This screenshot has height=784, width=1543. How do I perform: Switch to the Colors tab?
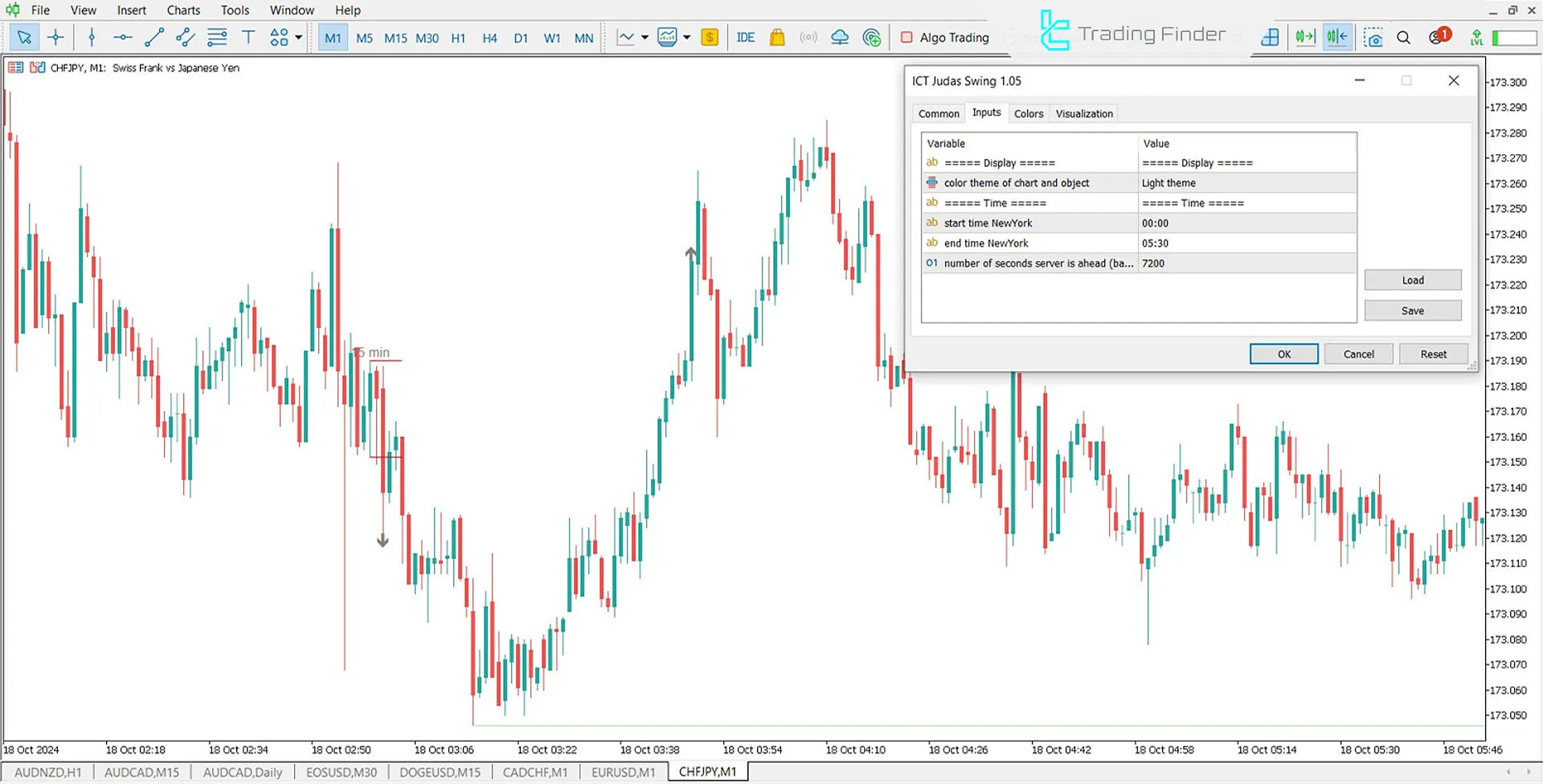1029,113
